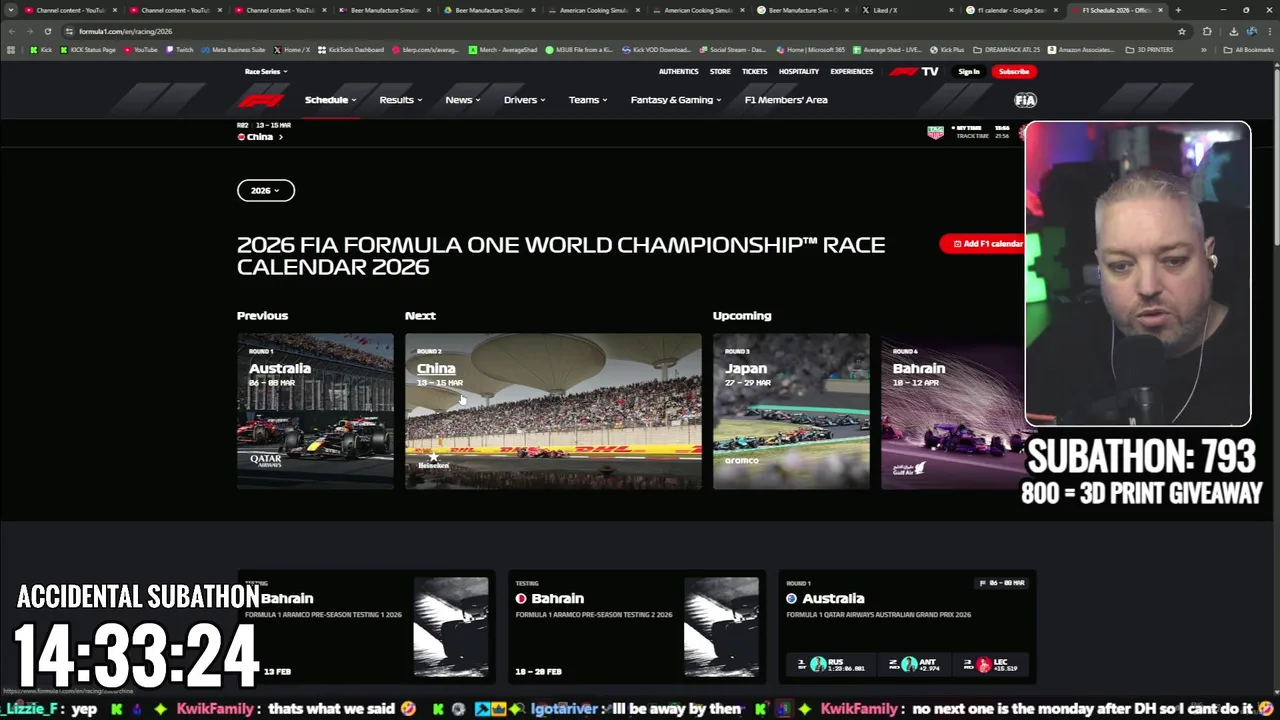1280x720 pixels.
Task: Open the TICKETS link
Action: [754, 71]
